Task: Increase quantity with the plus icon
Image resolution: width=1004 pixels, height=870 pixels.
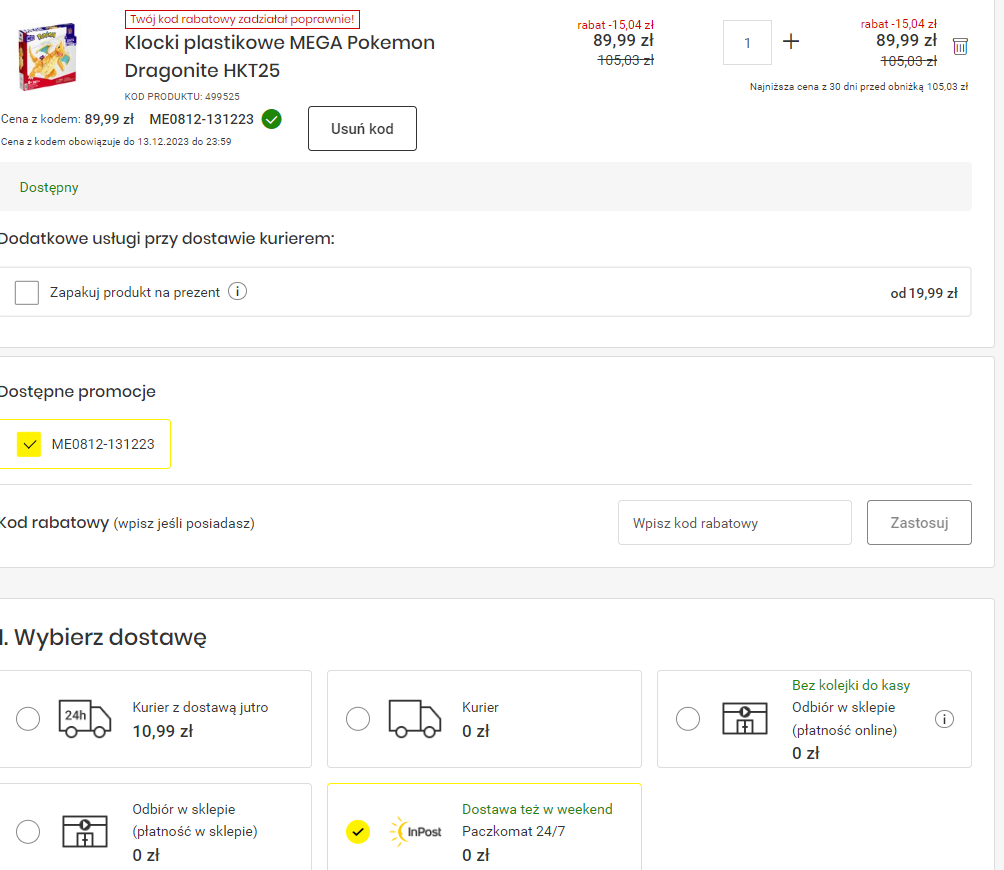Action: 791,42
